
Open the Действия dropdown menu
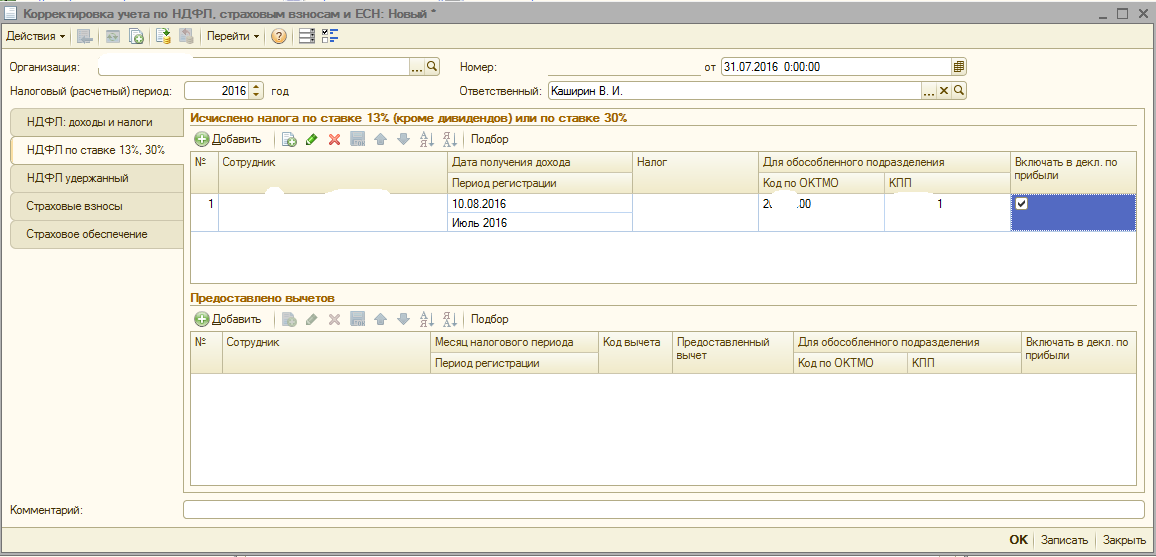coord(36,36)
